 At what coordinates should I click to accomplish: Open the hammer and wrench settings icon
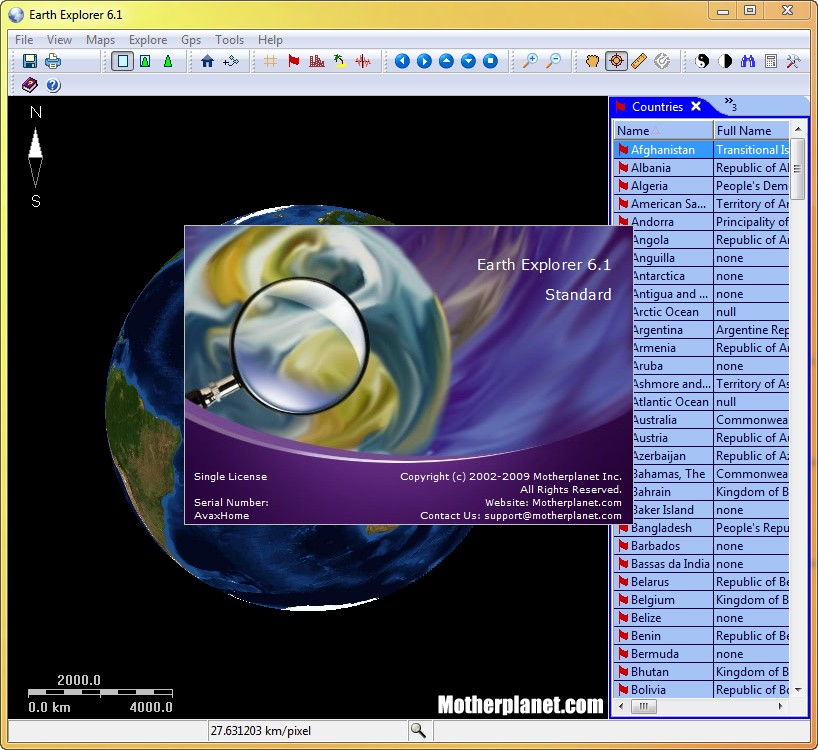(793, 61)
